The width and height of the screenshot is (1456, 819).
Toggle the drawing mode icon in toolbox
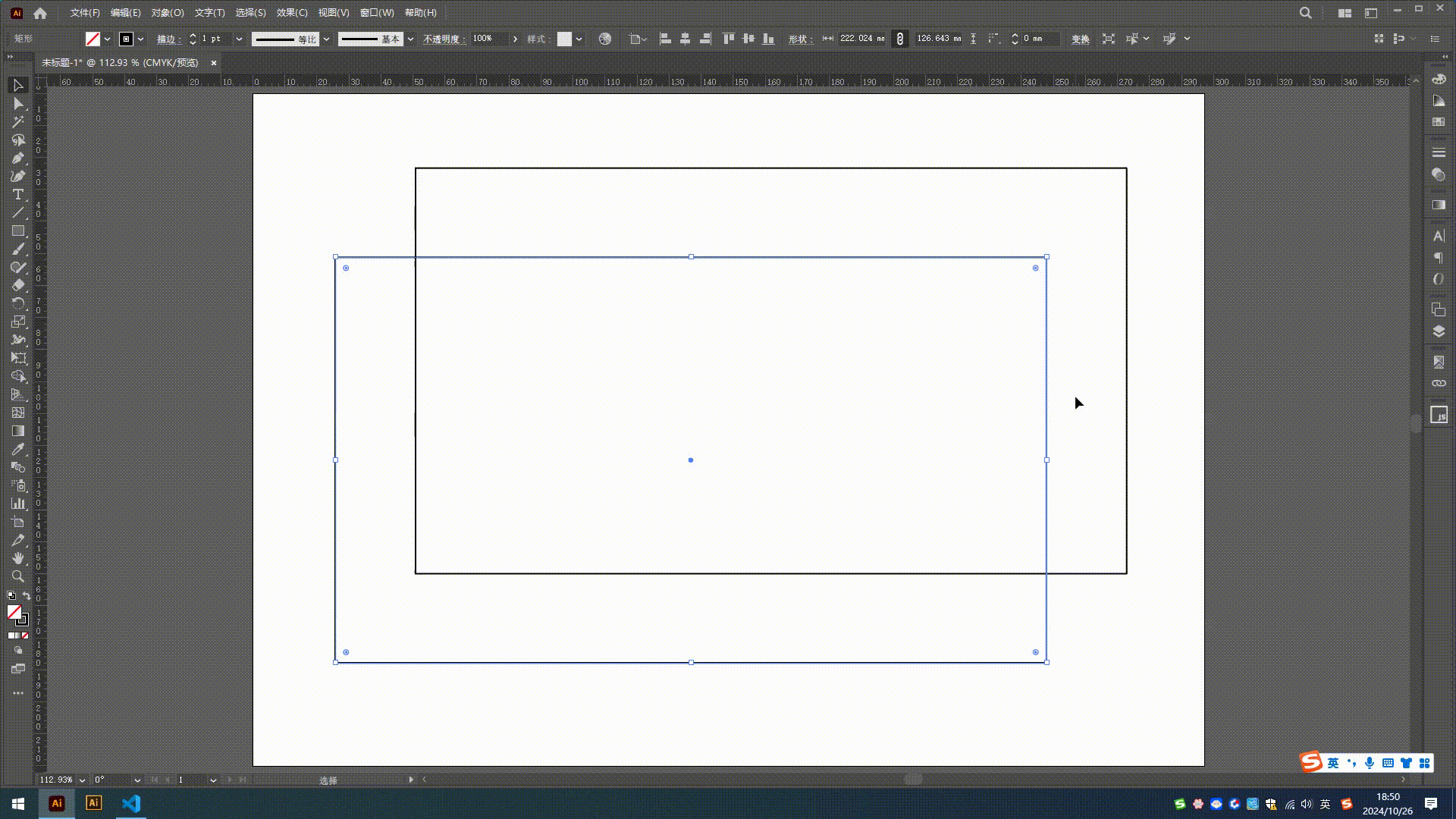pos(18,651)
